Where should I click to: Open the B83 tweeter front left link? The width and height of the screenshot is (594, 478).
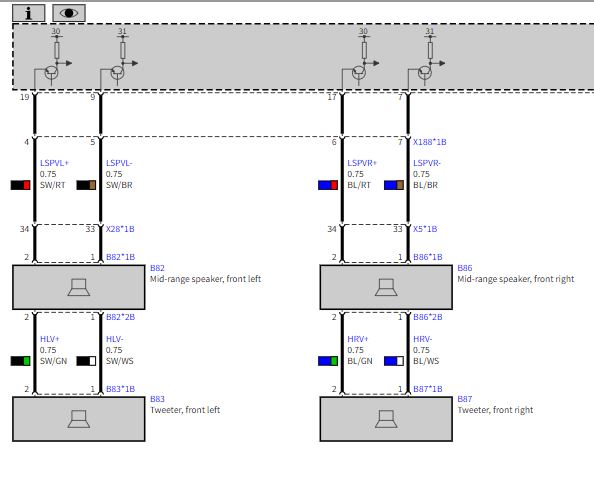(x=157, y=399)
